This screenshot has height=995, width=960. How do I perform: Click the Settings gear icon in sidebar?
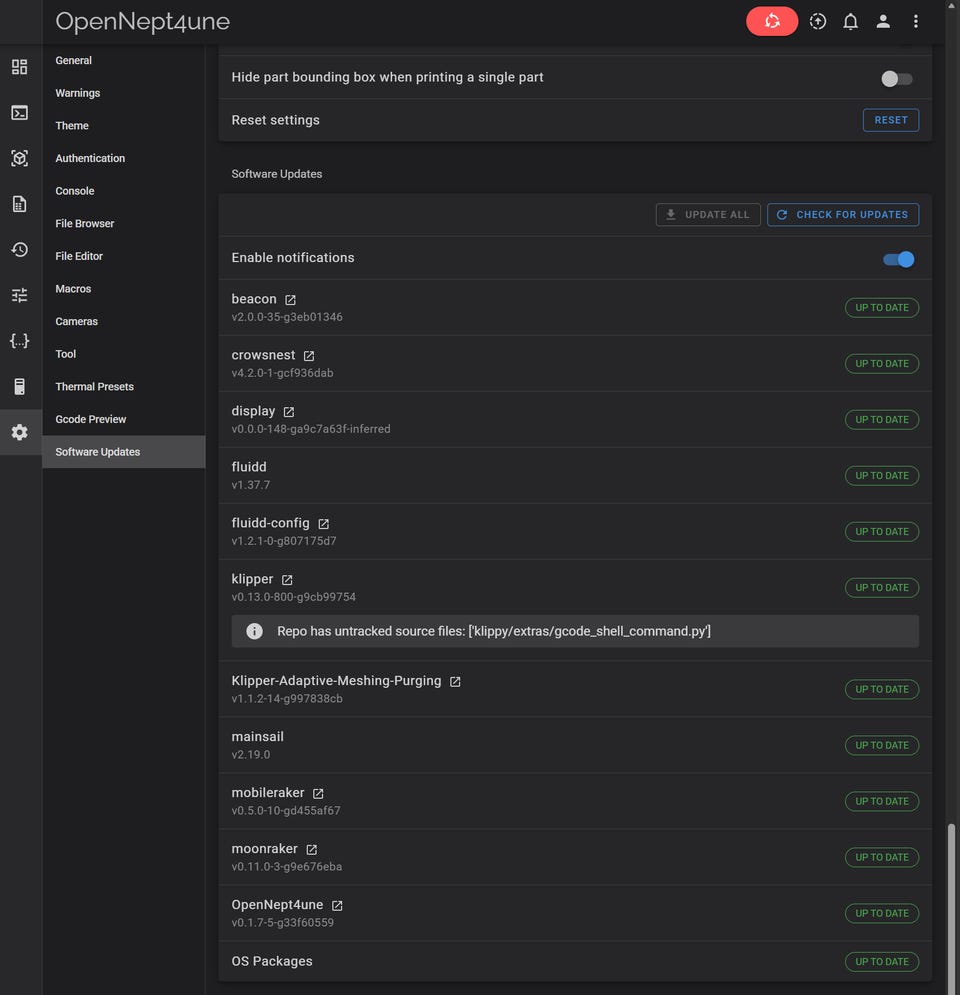[20, 432]
